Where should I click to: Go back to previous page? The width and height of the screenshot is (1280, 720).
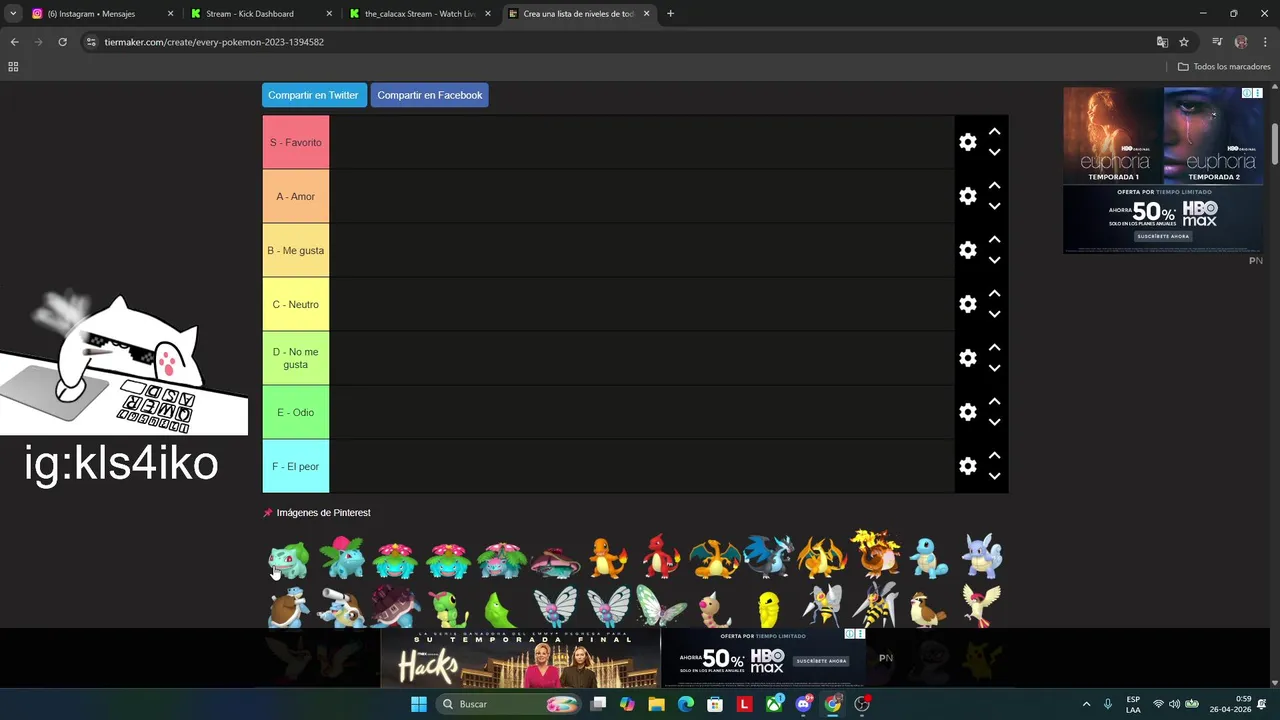[x=14, y=42]
